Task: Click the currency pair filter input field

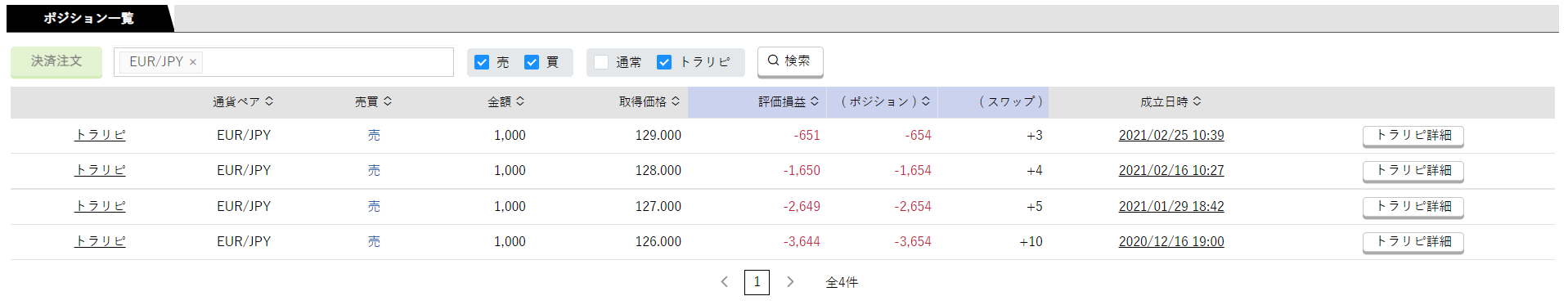Action: coord(327,62)
